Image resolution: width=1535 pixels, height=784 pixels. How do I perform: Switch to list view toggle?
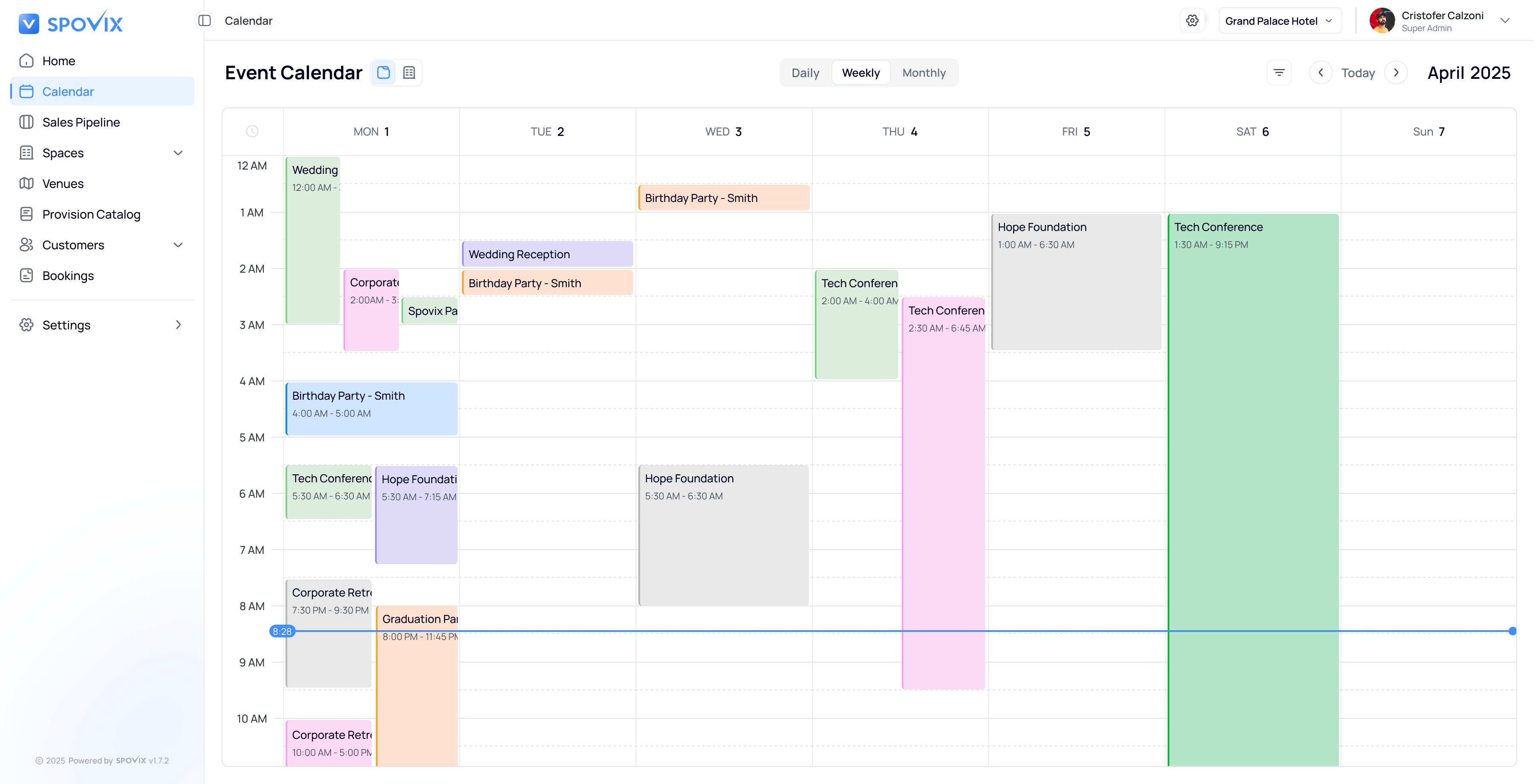[409, 73]
